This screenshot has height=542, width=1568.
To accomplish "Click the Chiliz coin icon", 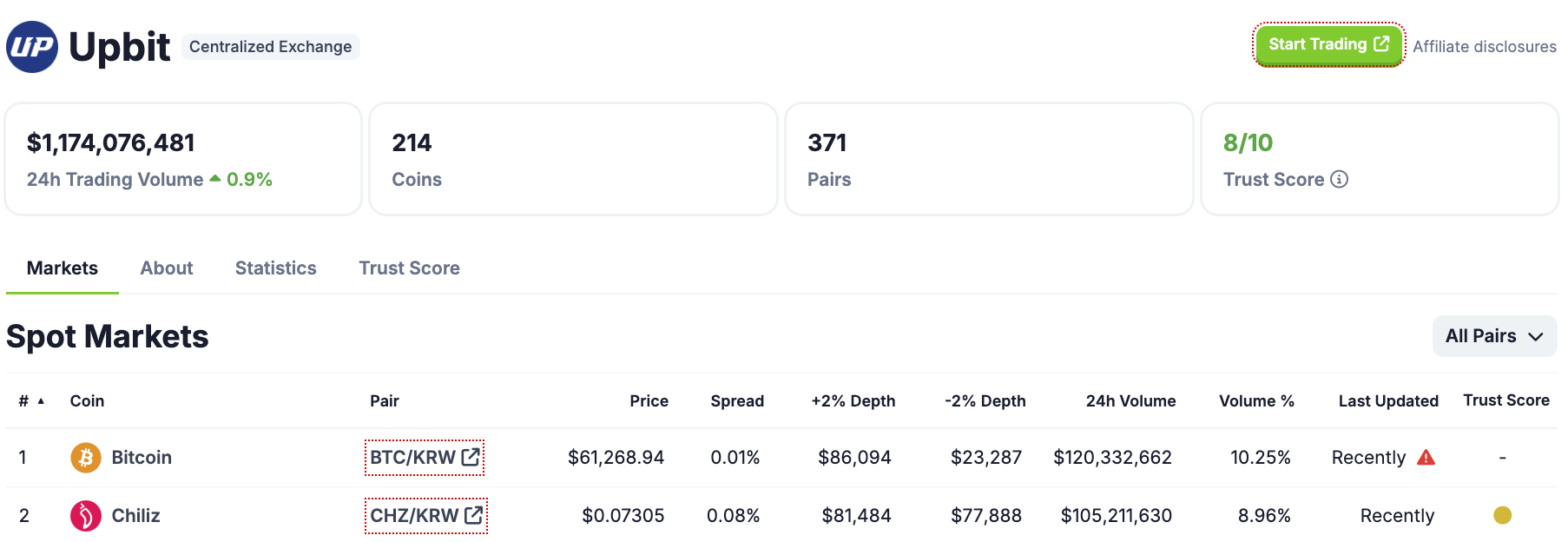I will click(86, 516).
